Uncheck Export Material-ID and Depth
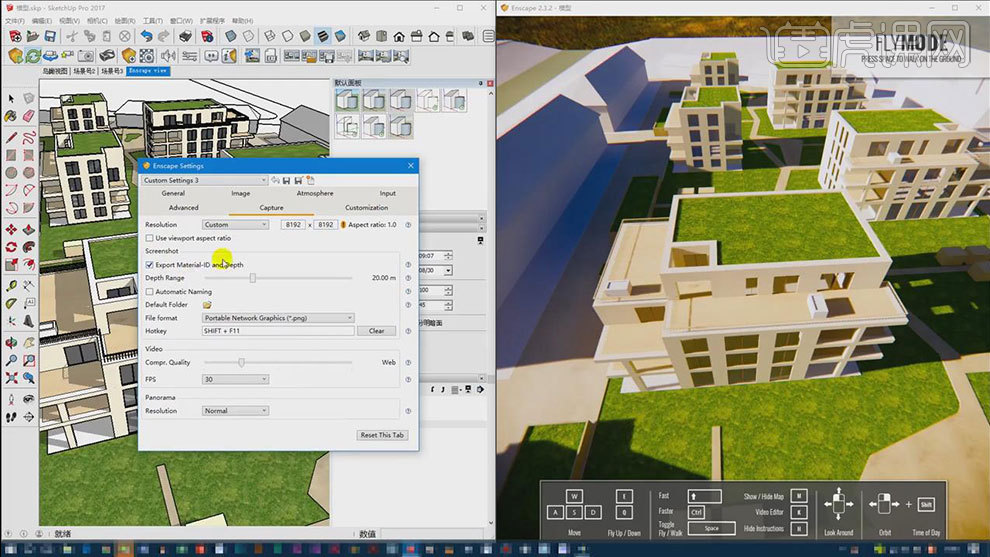990x557 pixels. point(149,265)
